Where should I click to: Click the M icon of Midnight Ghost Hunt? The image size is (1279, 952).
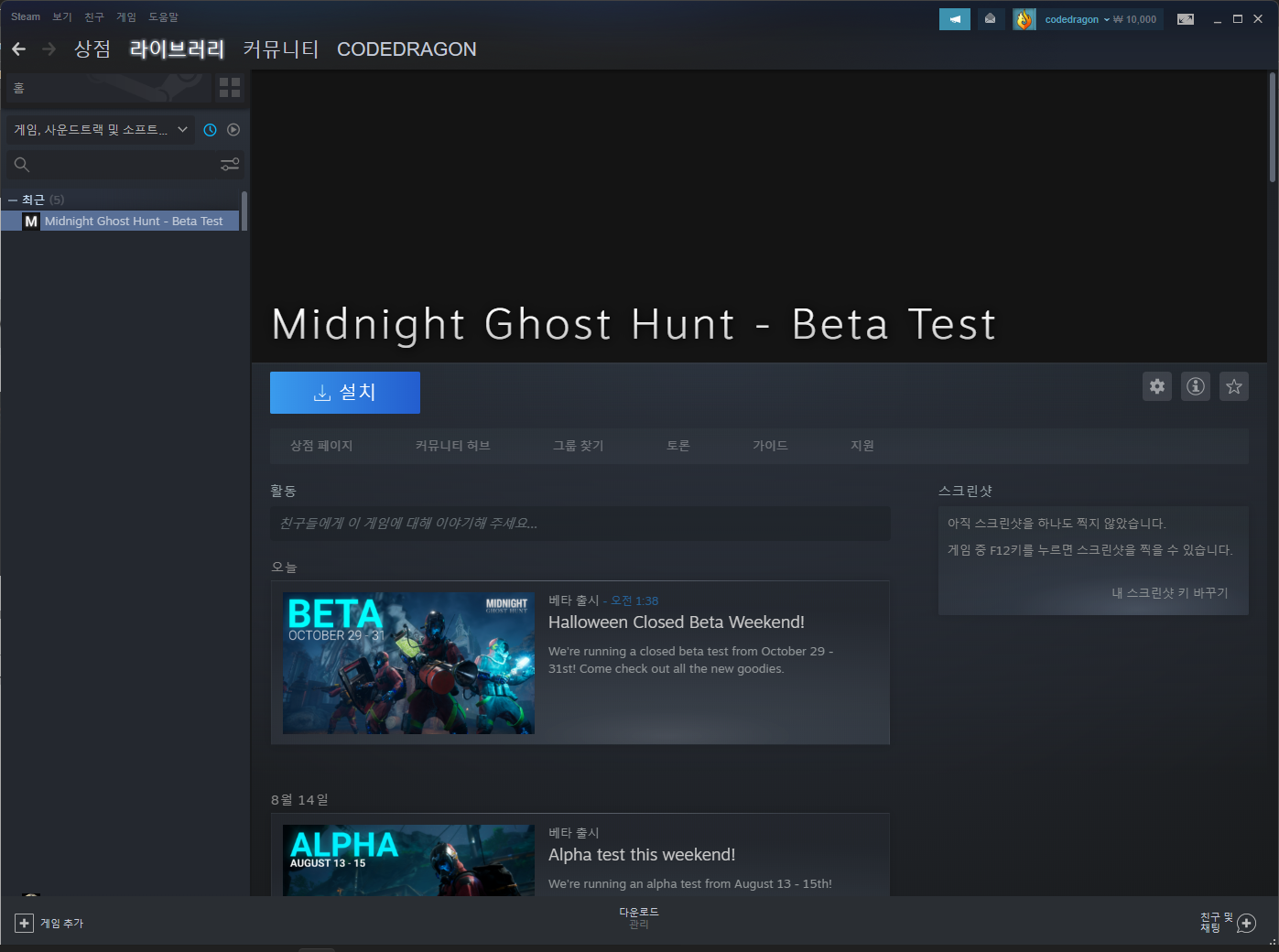tap(31, 222)
